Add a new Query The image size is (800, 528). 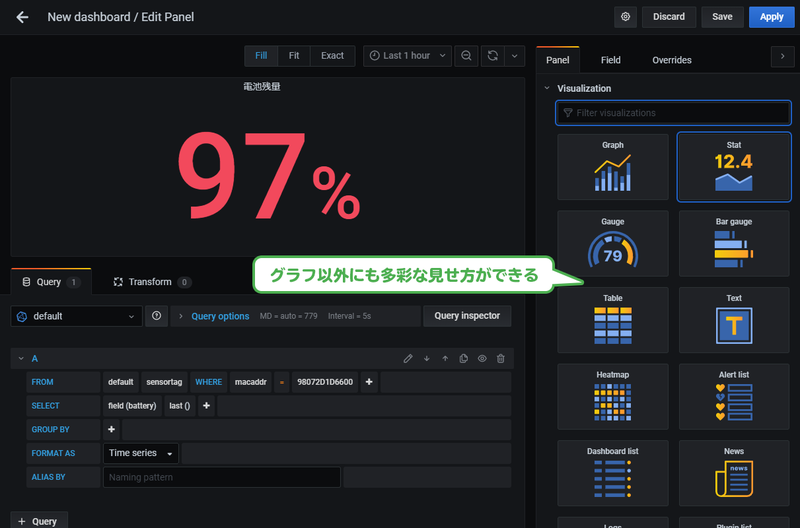point(39,520)
